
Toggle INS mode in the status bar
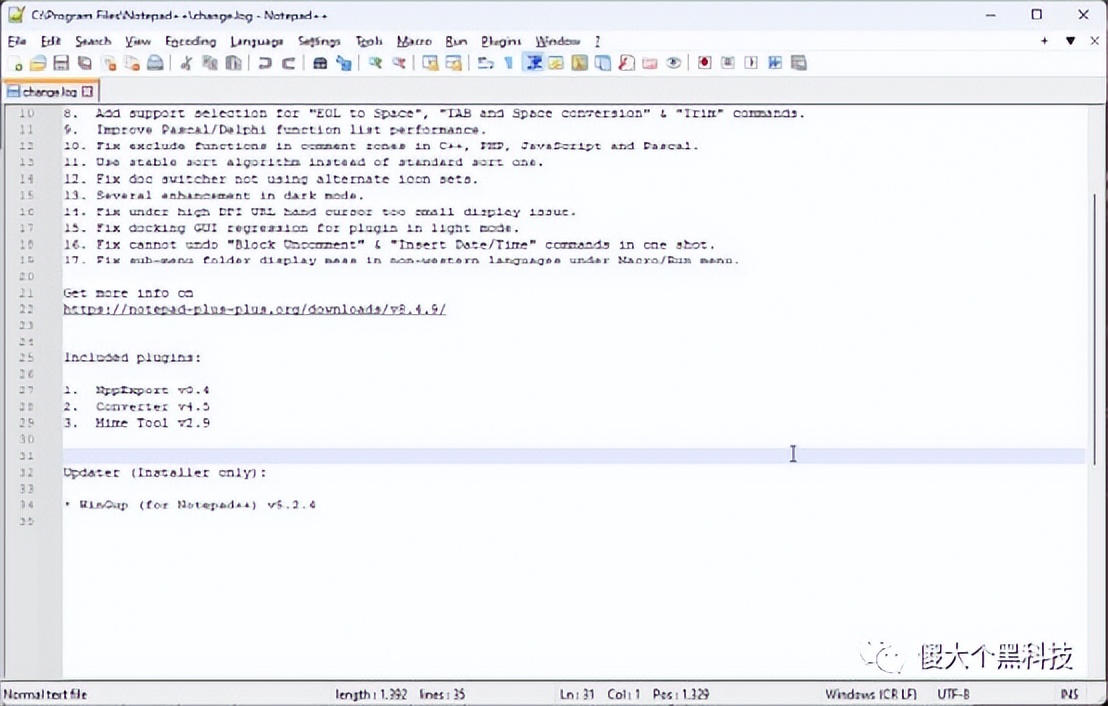(x=1069, y=695)
